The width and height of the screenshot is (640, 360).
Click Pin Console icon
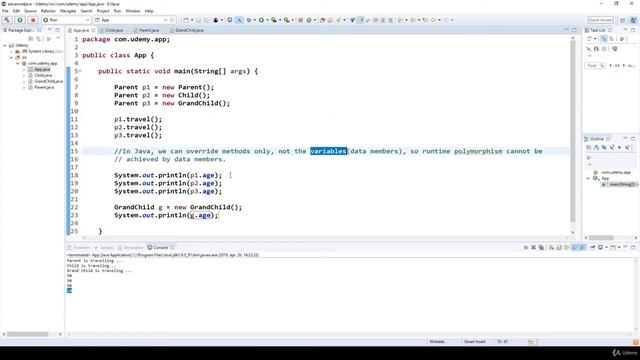(x=592, y=247)
